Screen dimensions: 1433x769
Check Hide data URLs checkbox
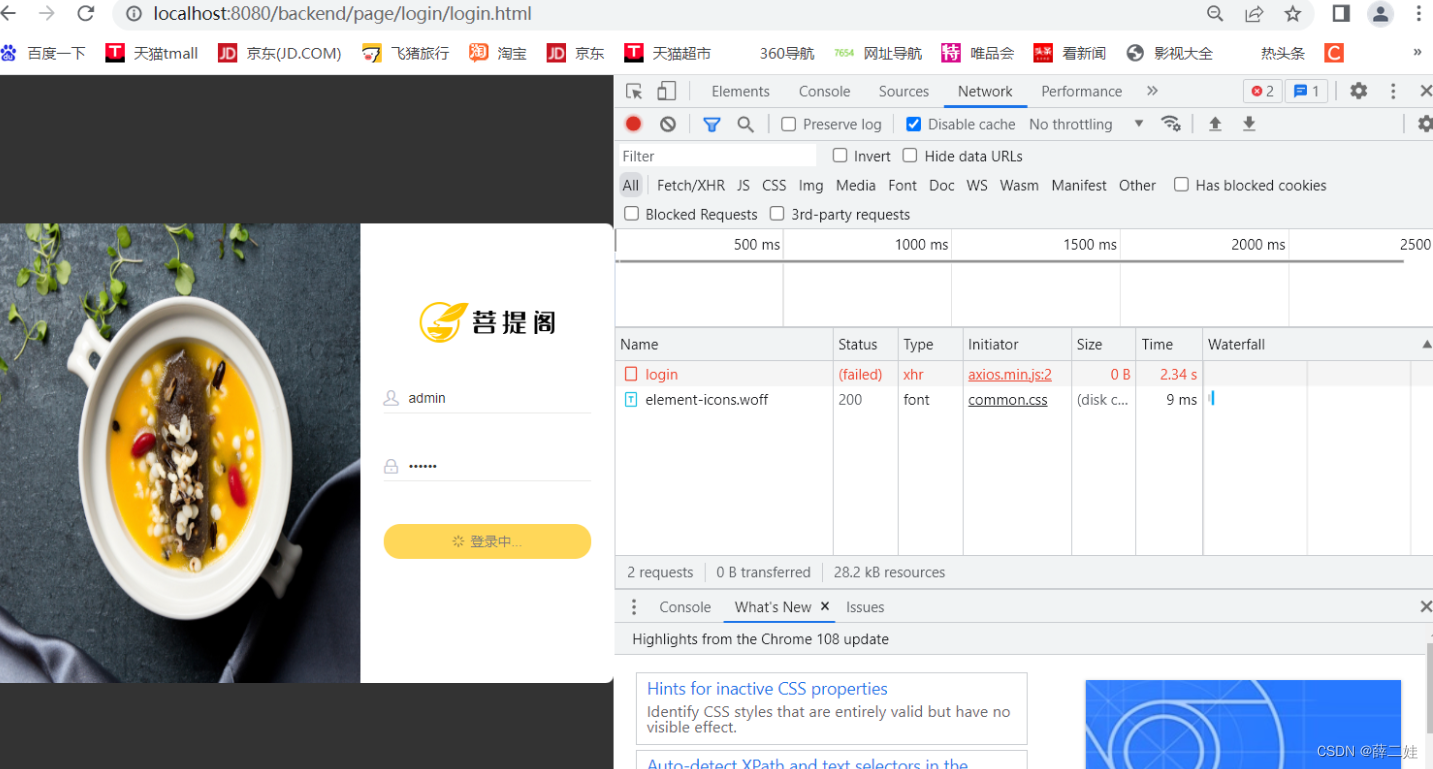point(910,155)
